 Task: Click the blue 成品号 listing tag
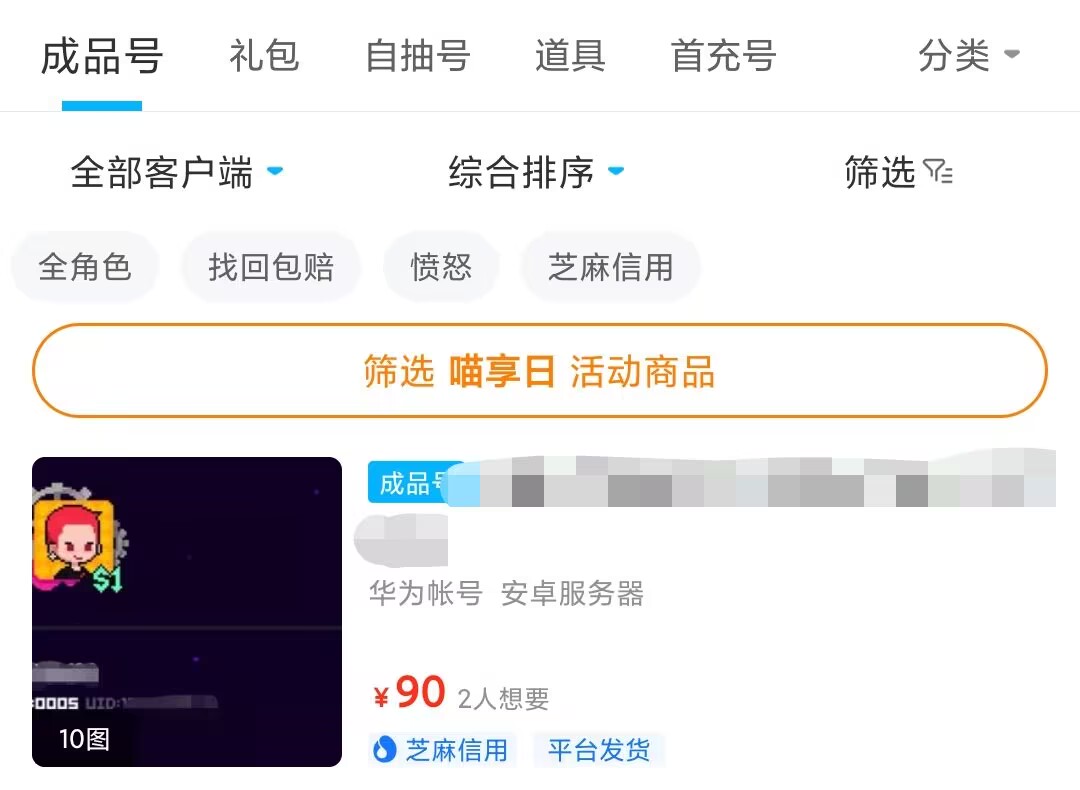(x=410, y=483)
